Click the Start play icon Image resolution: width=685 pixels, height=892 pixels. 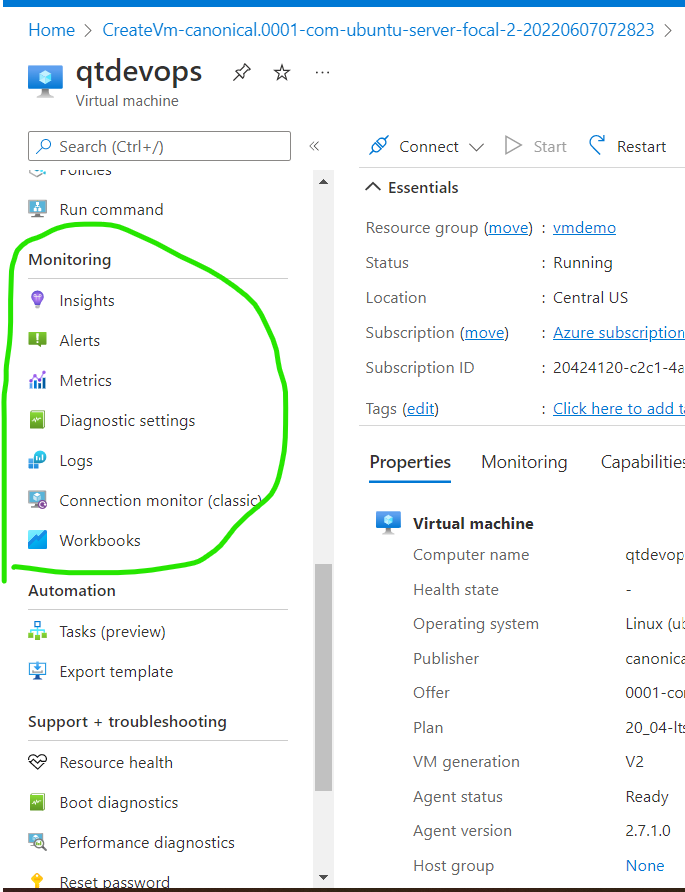pyautogui.click(x=513, y=146)
